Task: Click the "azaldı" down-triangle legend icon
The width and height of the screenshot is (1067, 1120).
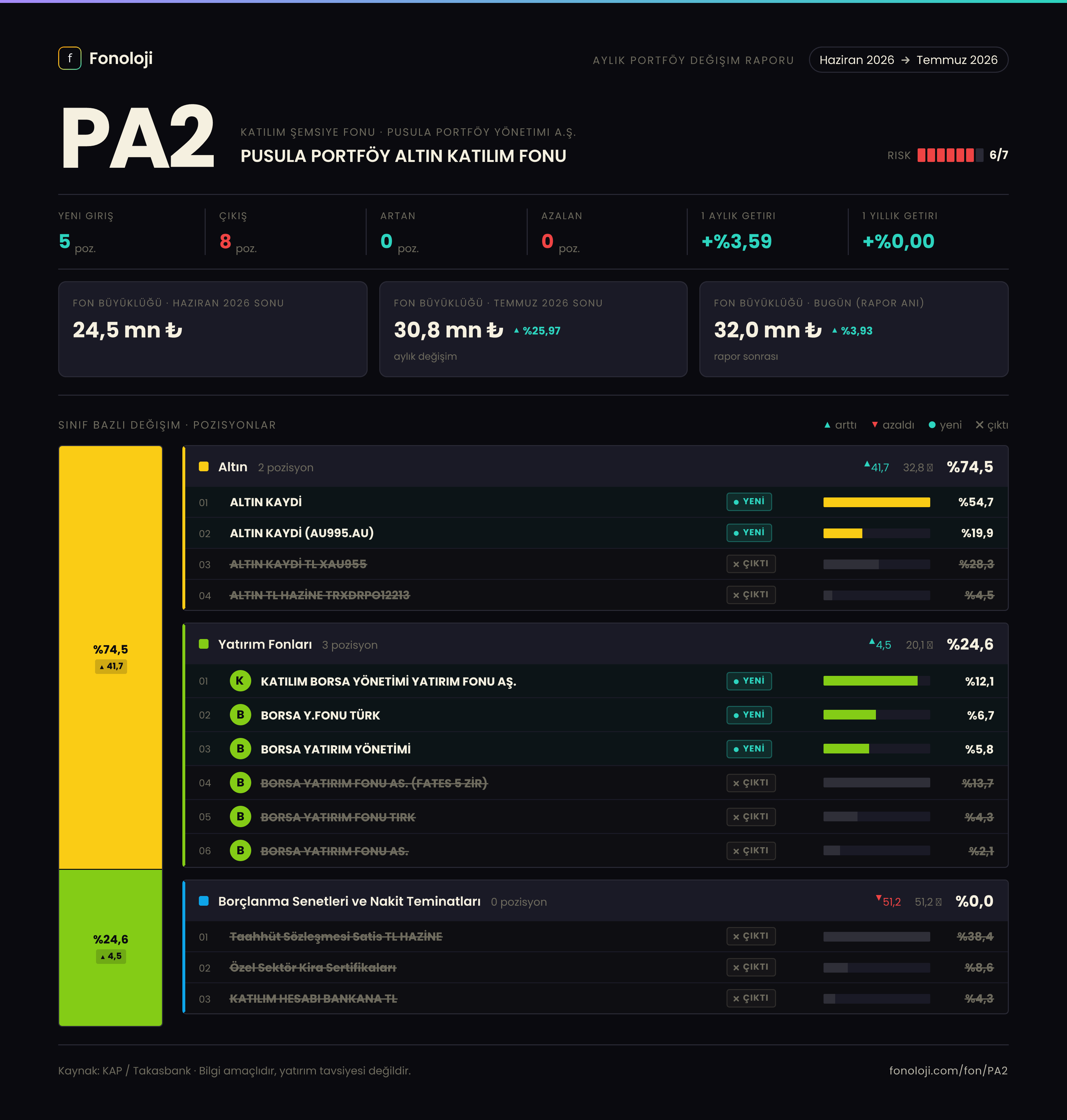Action: [875, 425]
